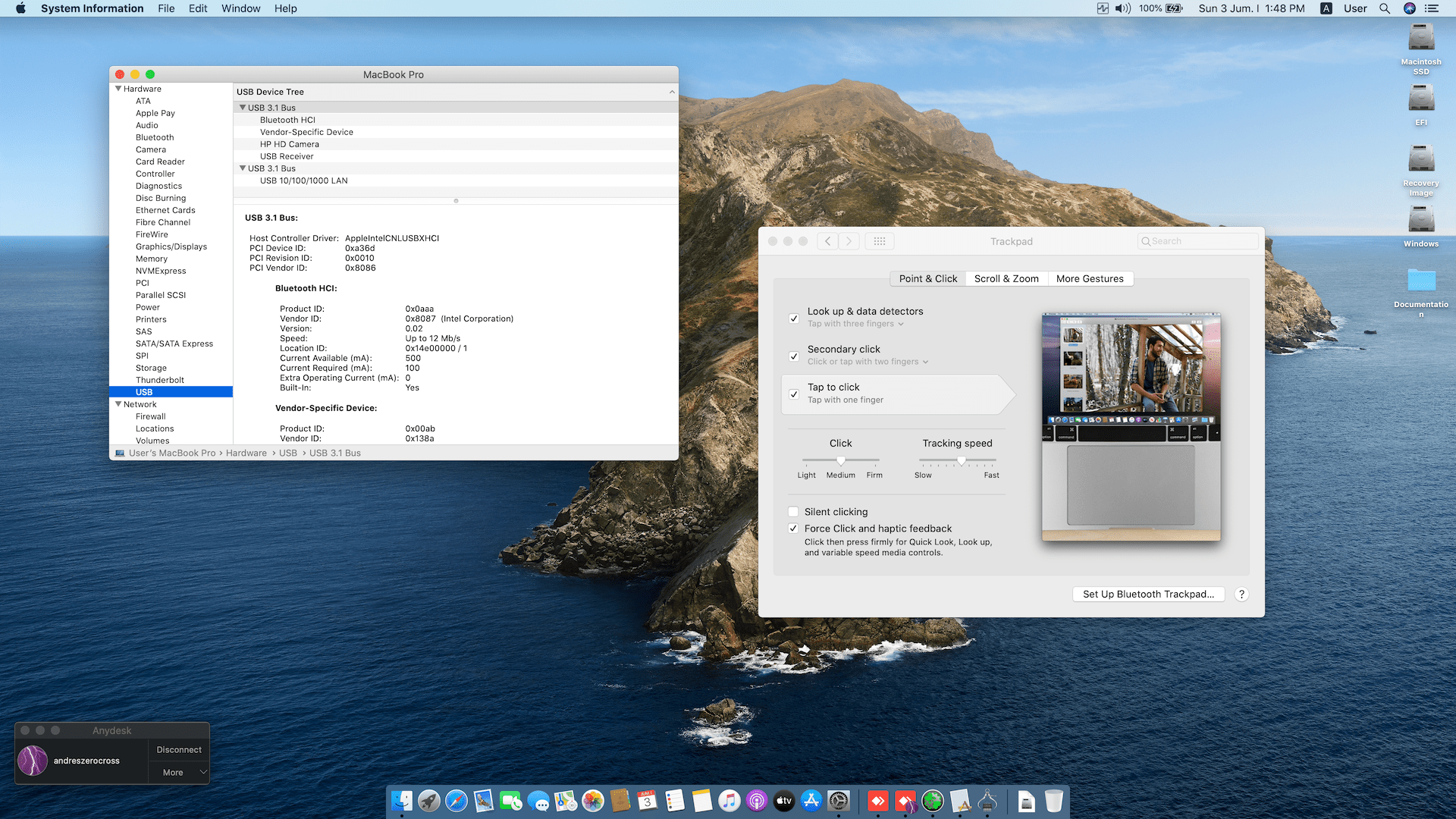
Task: Uncheck Force Click and haptic feedback
Action: 793,529
